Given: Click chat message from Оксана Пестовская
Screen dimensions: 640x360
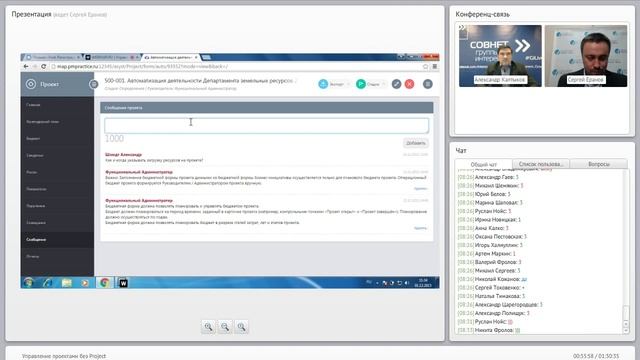Looking at the screenshot, I should click(x=492, y=236).
